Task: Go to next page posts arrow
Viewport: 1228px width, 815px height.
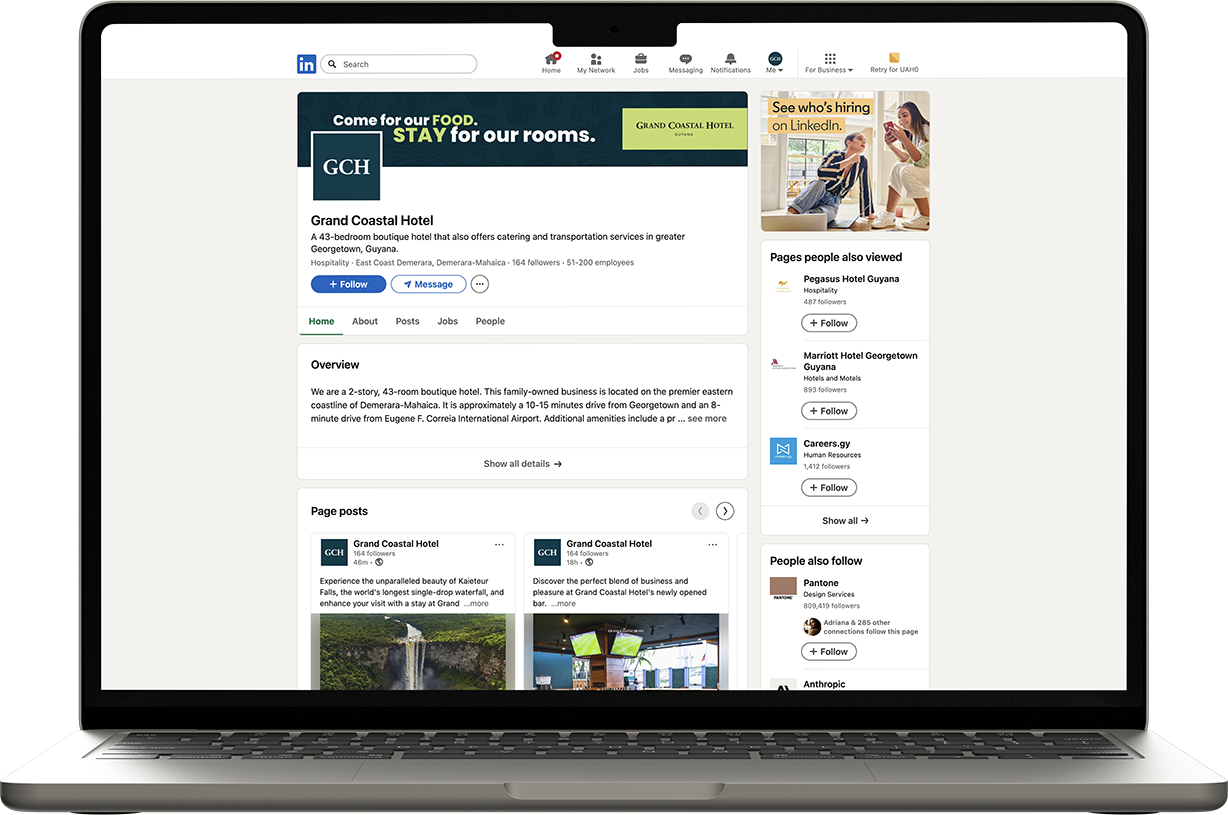Action: click(725, 511)
